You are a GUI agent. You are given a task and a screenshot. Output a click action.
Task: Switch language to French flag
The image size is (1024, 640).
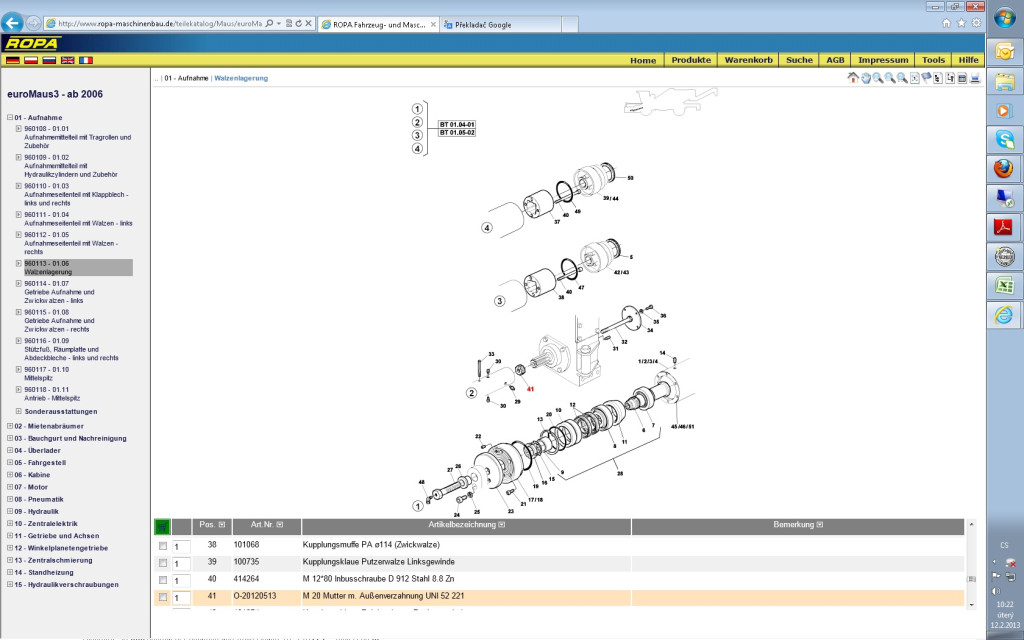[86, 60]
